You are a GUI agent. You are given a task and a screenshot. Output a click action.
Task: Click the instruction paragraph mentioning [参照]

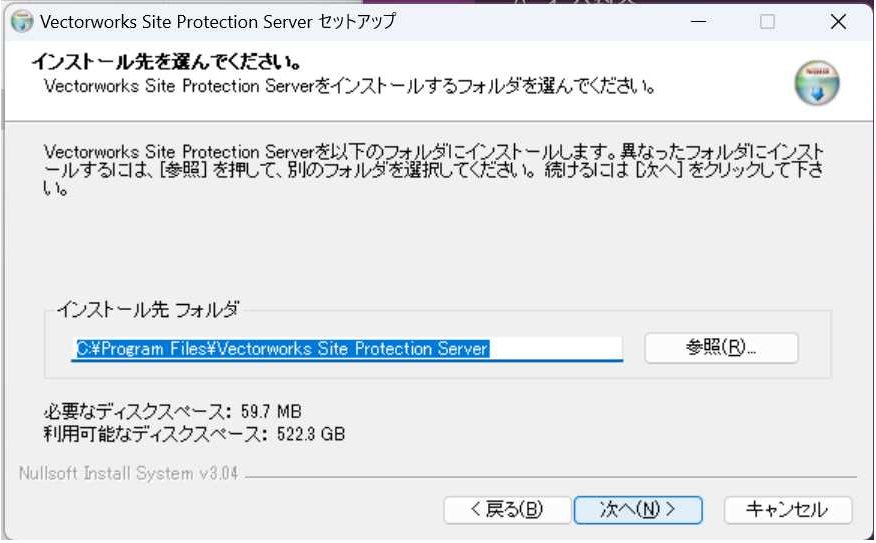click(434, 170)
